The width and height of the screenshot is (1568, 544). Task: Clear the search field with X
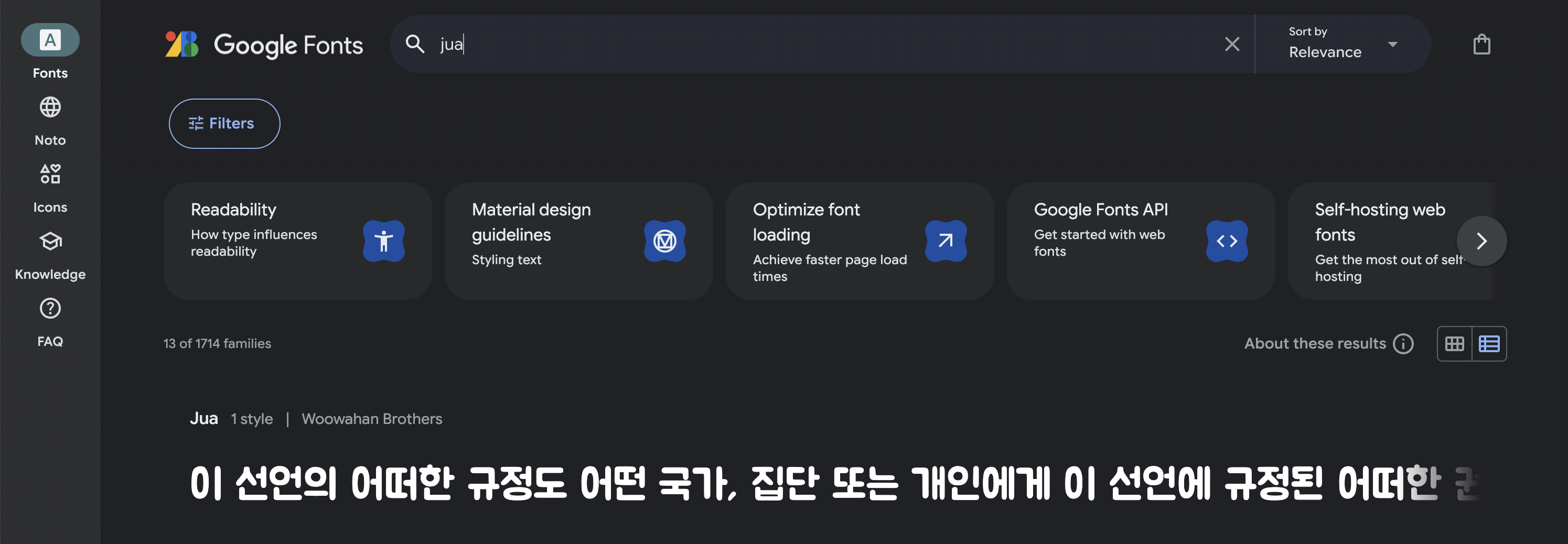coord(1232,44)
